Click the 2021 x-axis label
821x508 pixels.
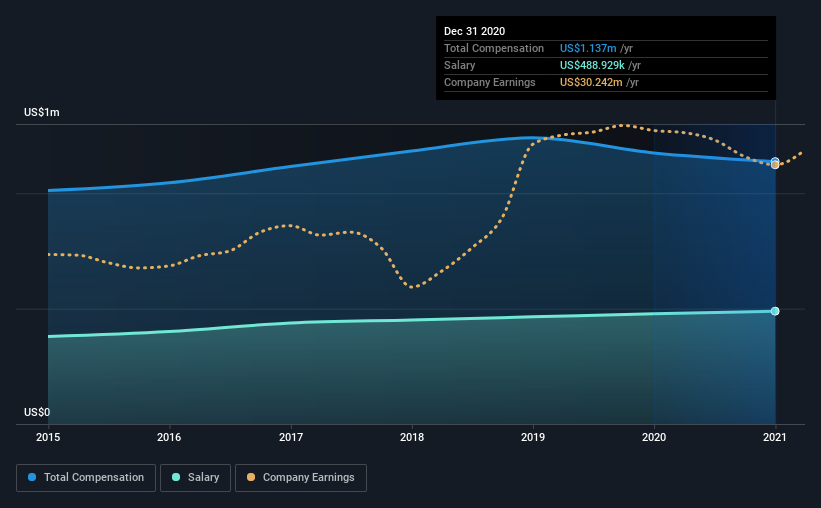(775, 437)
